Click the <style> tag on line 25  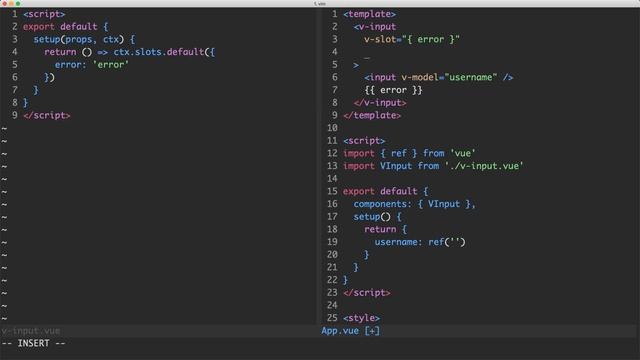pos(361,318)
